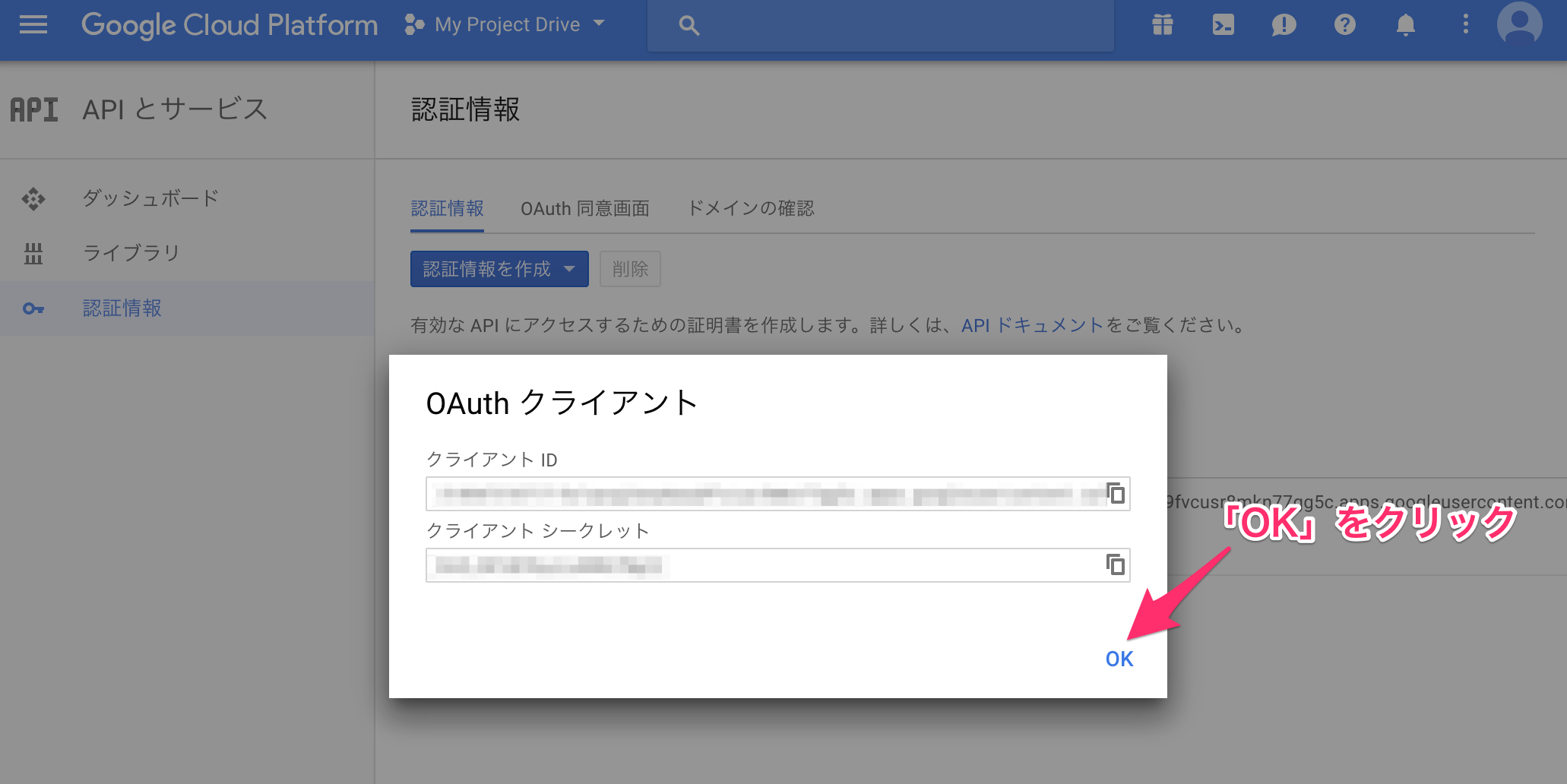Click the gift free trial icon
The width and height of the screenshot is (1567, 784).
pyautogui.click(x=1162, y=25)
